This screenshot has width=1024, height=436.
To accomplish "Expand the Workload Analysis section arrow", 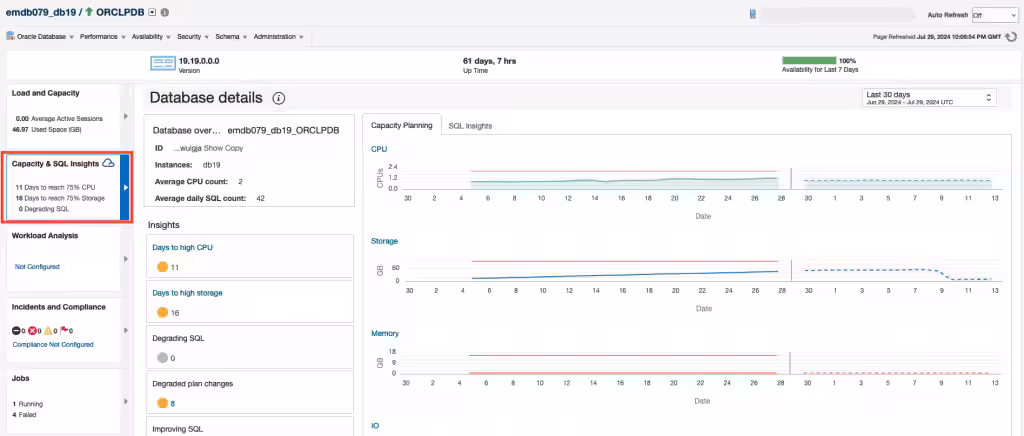I will [126, 259].
